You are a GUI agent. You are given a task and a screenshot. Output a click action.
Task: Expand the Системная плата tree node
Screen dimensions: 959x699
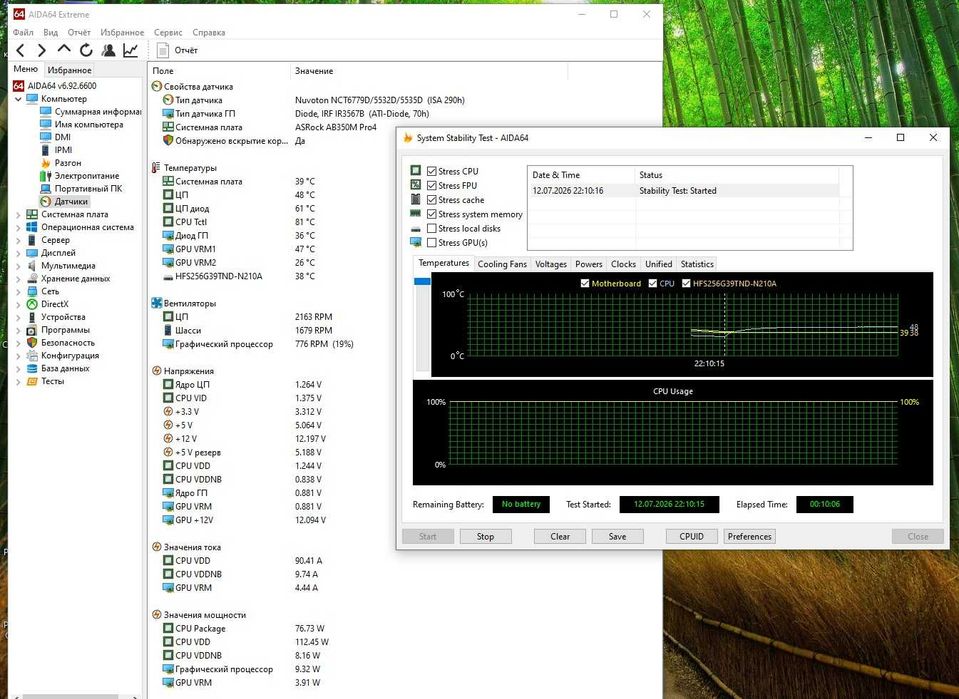tap(18, 215)
